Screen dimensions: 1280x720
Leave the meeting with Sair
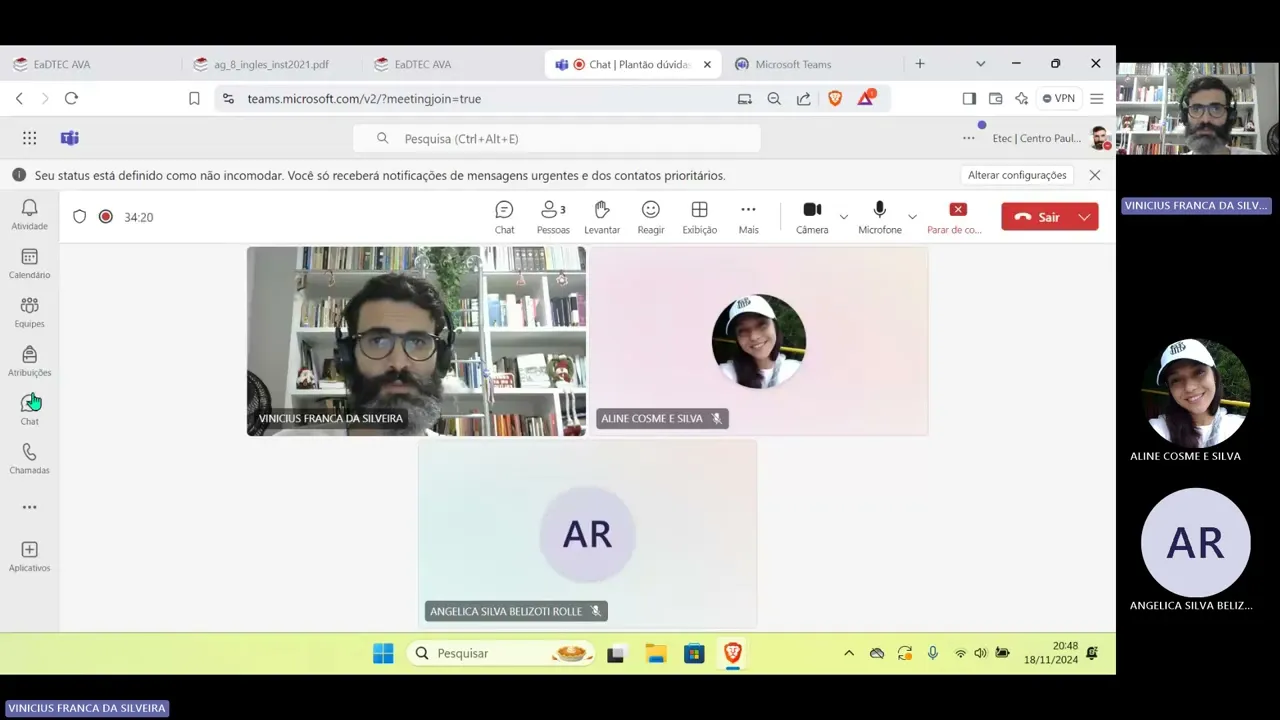(x=1037, y=217)
